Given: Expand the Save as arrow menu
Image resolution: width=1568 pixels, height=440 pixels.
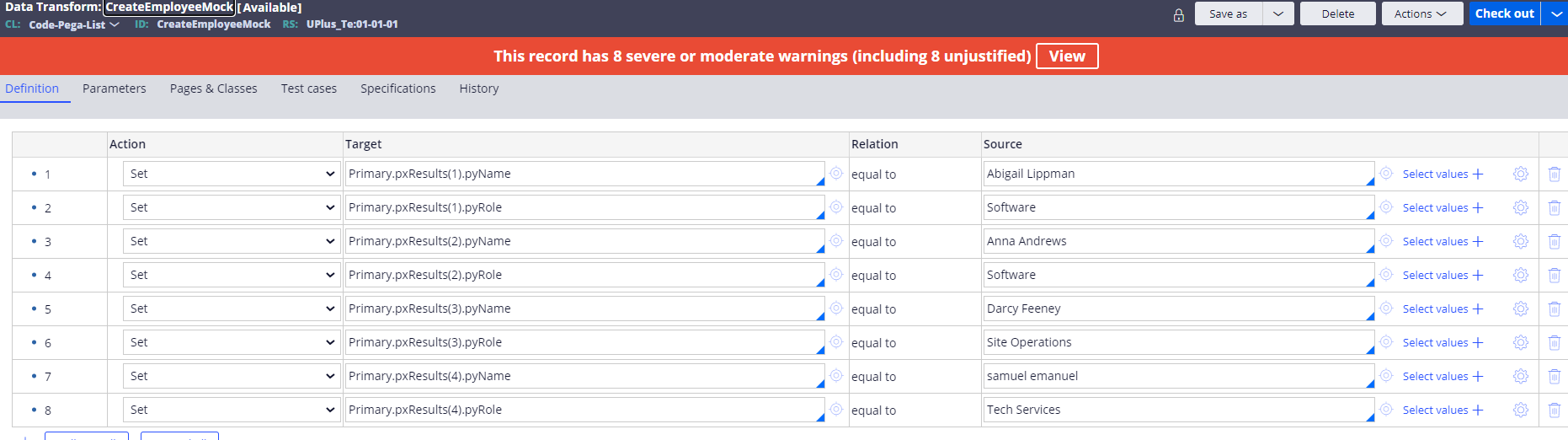Looking at the screenshot, I should [x=1278, y=13].
